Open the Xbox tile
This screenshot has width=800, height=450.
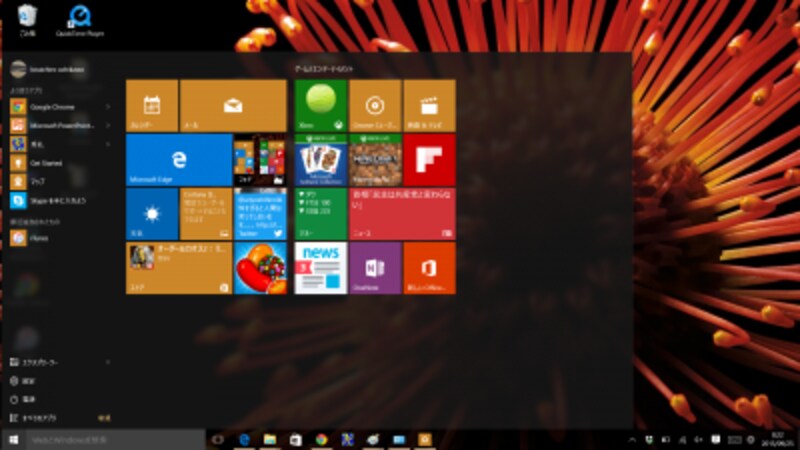tap(320, 106)
